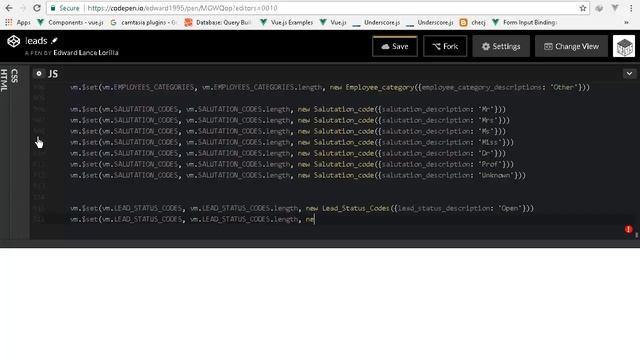
Task: Go back with the browser back arrow
Action: pos(9,8)
